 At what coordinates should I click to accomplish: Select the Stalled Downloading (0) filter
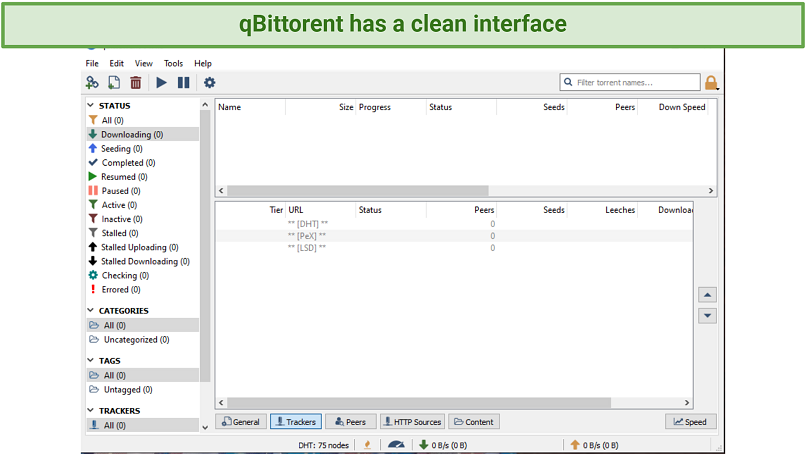143,261
